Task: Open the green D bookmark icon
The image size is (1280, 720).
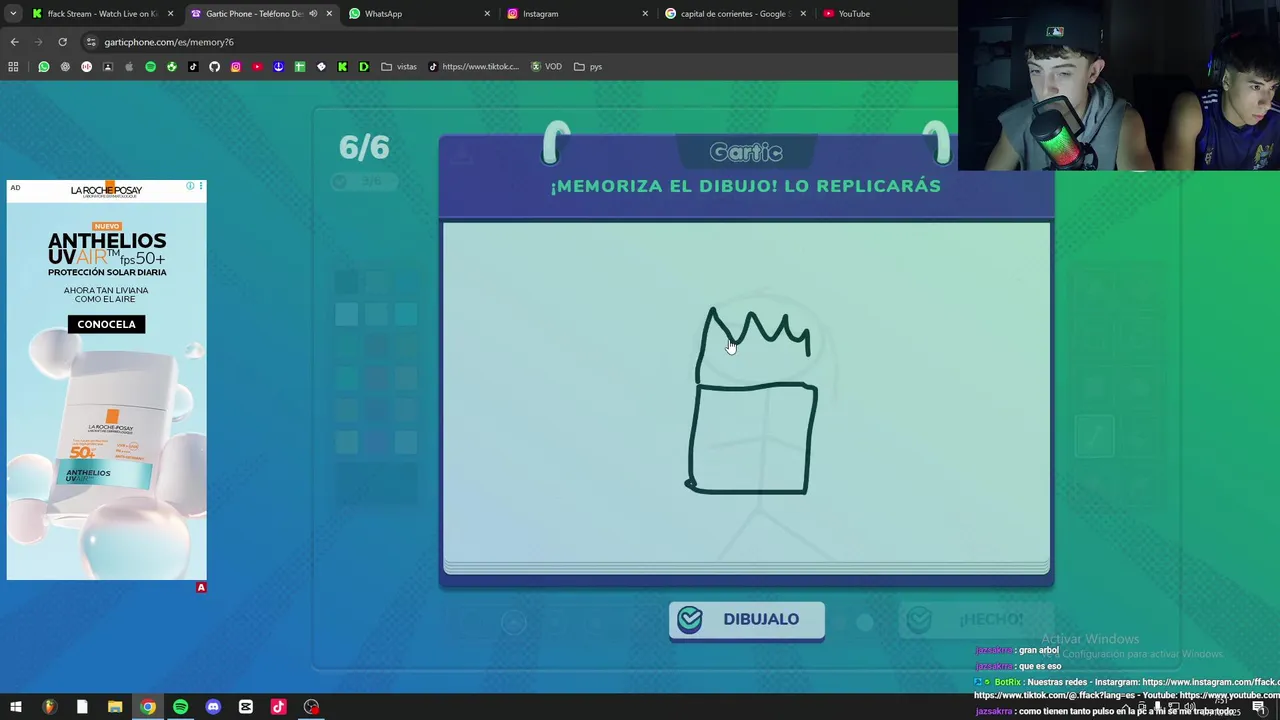Action: point(363,67)
